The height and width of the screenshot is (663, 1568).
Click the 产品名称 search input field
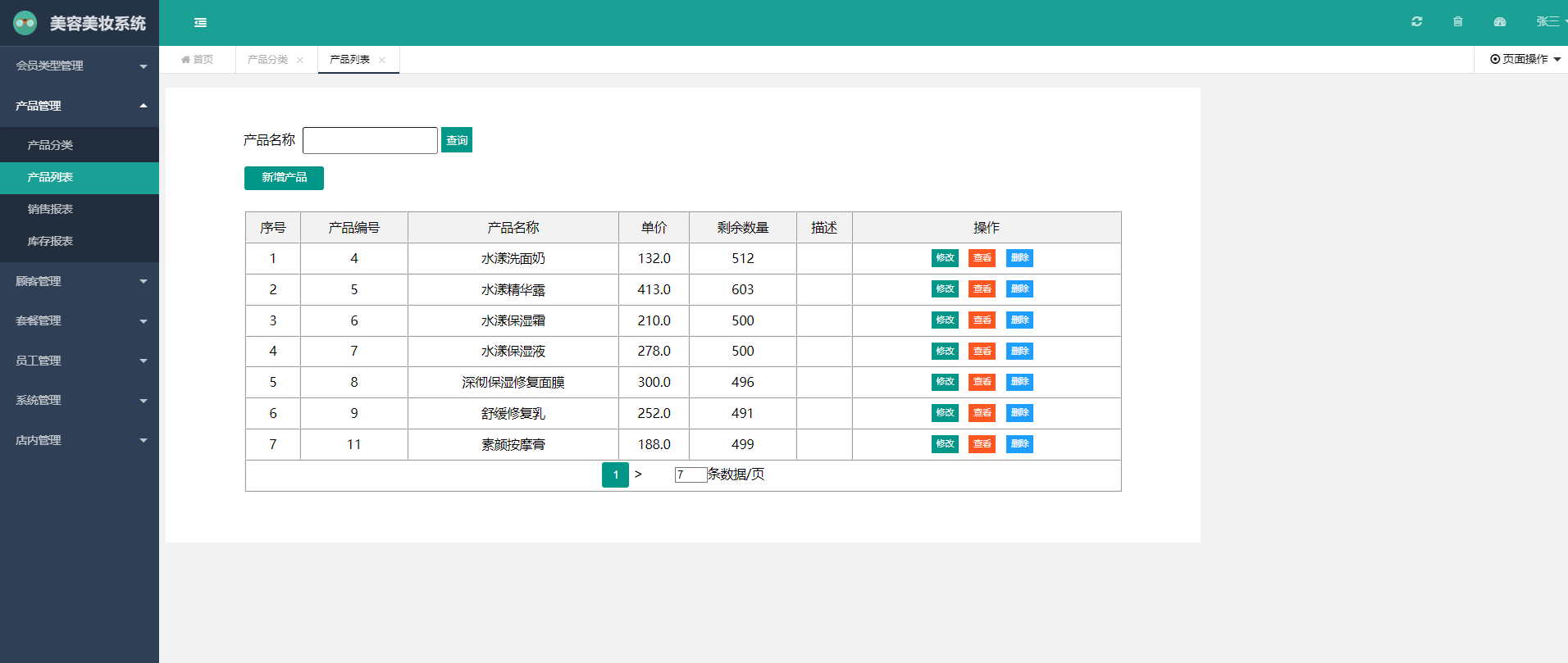tap(370, 140)
